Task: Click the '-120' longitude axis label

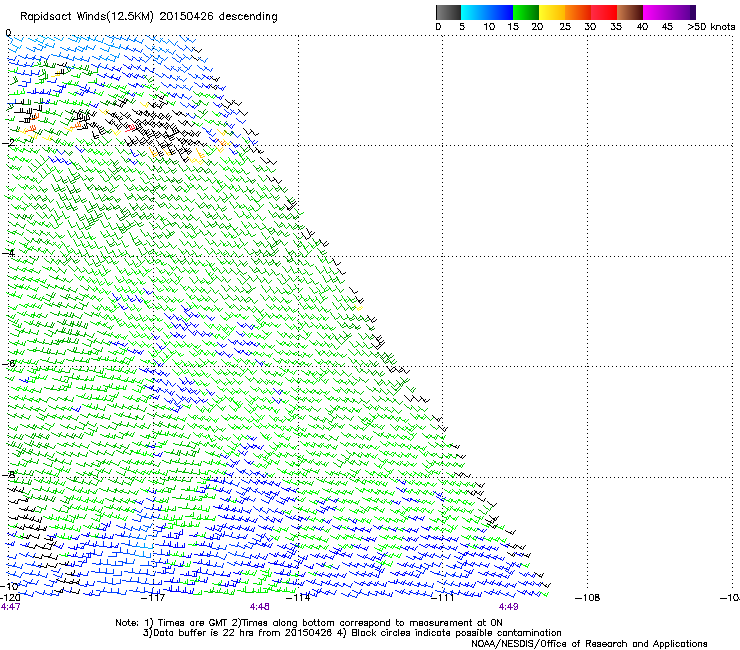Action: (10, 597)
